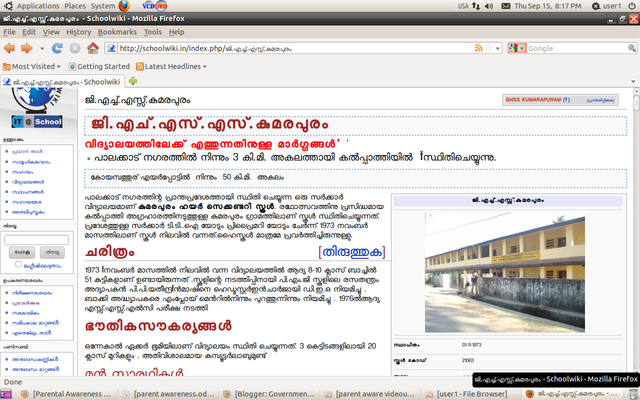This screenshot has height=400, width=640.
Task: Launch Firefox from the top panel icon
Action: pyautogui.click(x=124, y=6)
